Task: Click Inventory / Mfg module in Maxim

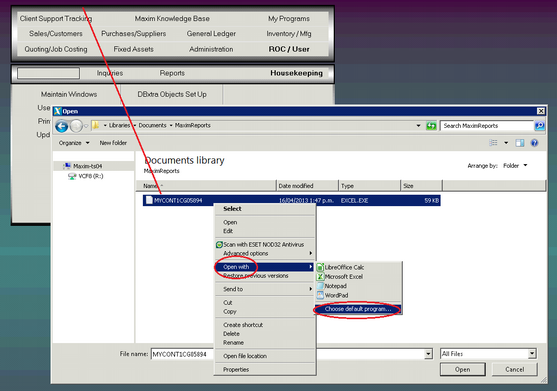Action: click(289, 34)
